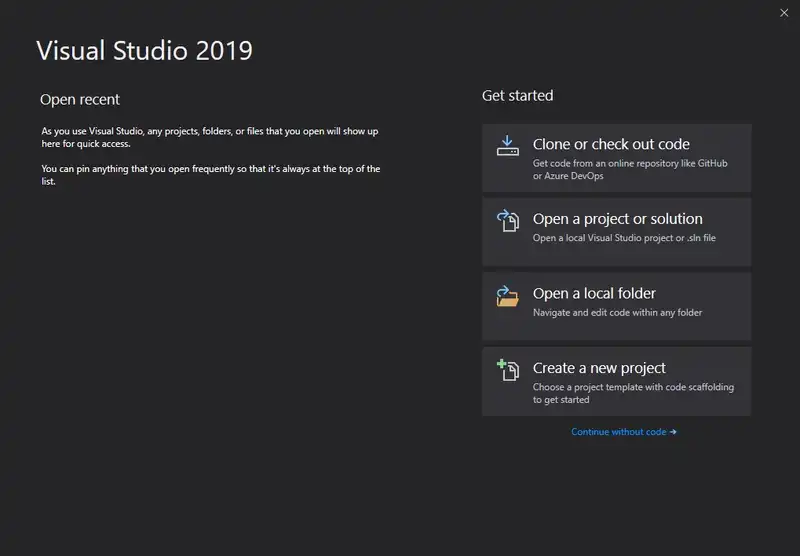Click the Clone or check out code download icon
Viewport: 800px width, 556px height.
click(508, 146)
